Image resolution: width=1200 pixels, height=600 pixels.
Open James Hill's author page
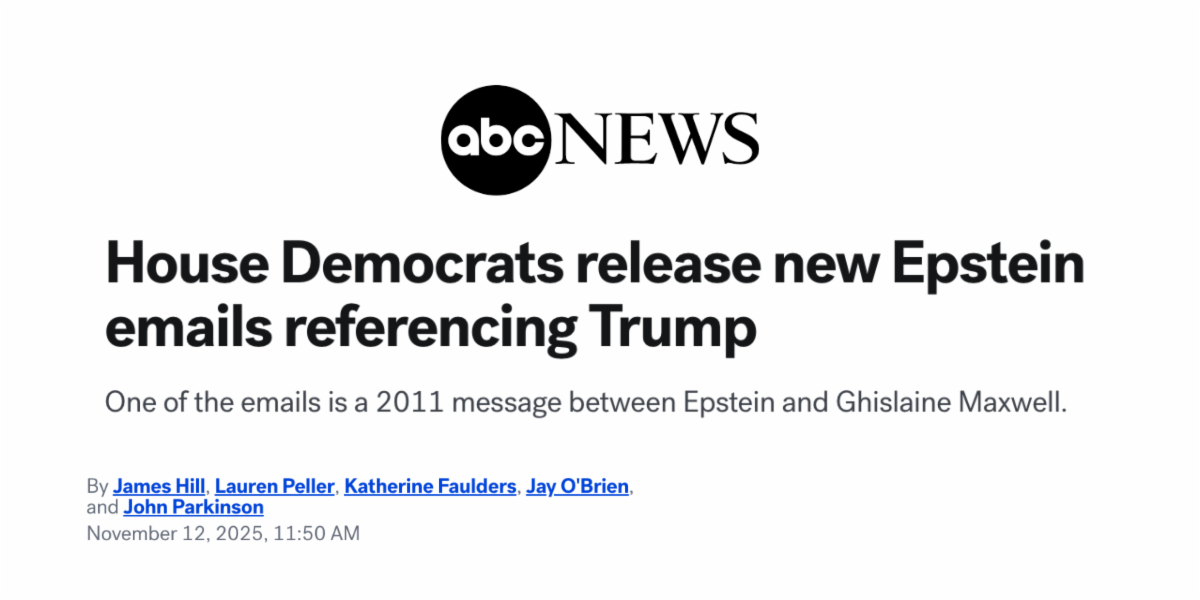tap(159, 487)
